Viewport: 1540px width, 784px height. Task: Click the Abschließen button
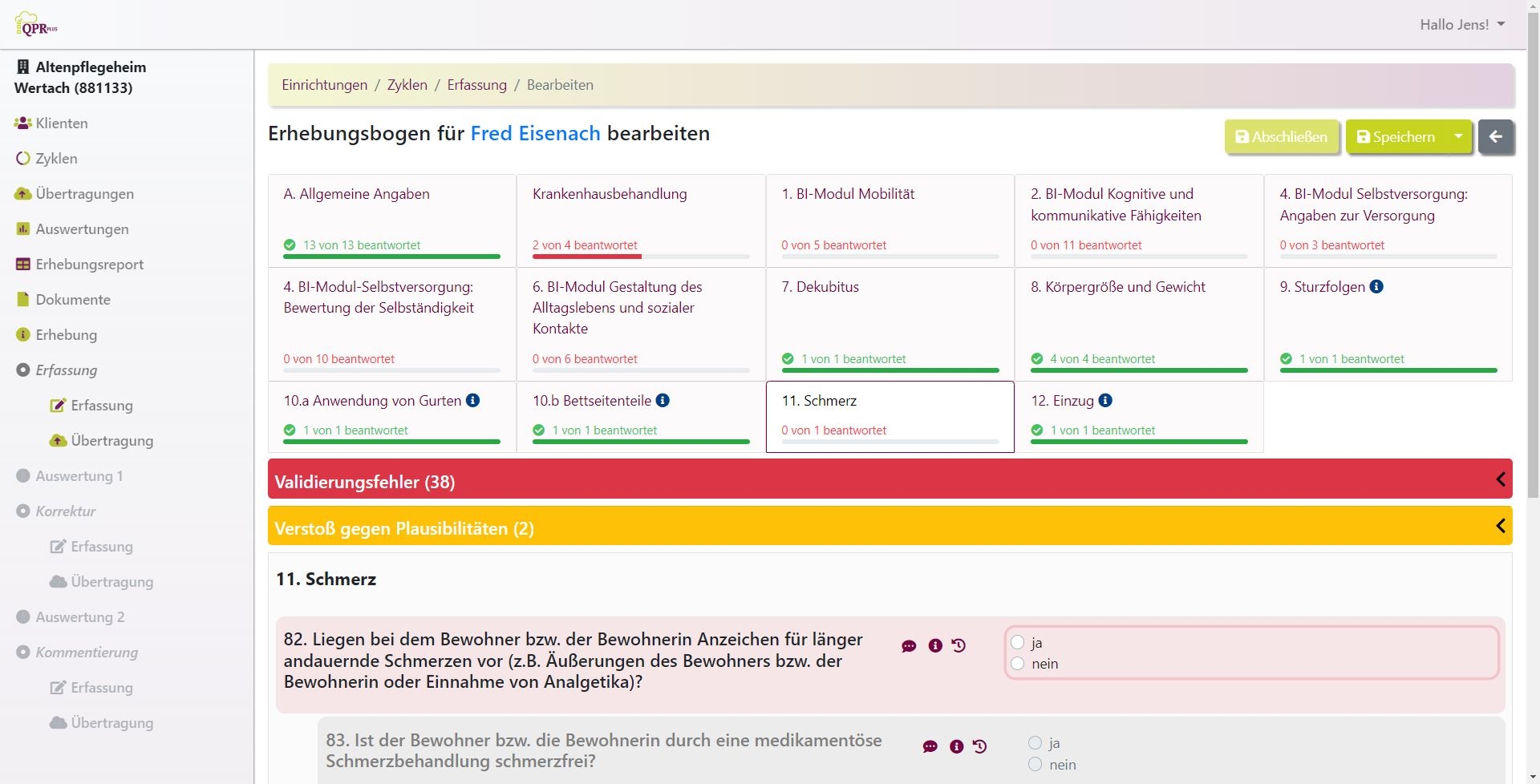tap(1281, 137)
